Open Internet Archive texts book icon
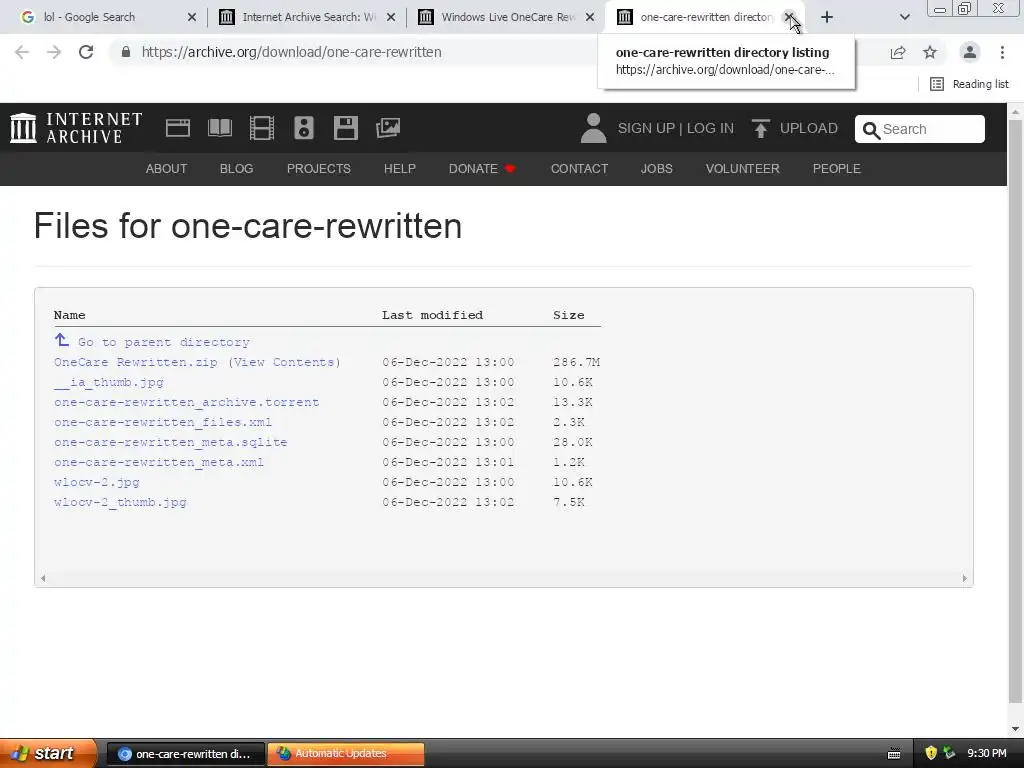Screen dimensions: 1024x768 click(x=219, y=128)
